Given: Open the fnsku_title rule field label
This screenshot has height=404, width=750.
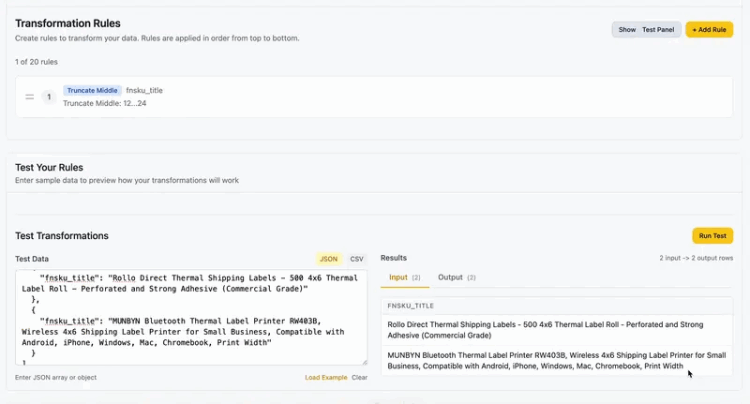Looking at the screenshot, I should [144, 90].
